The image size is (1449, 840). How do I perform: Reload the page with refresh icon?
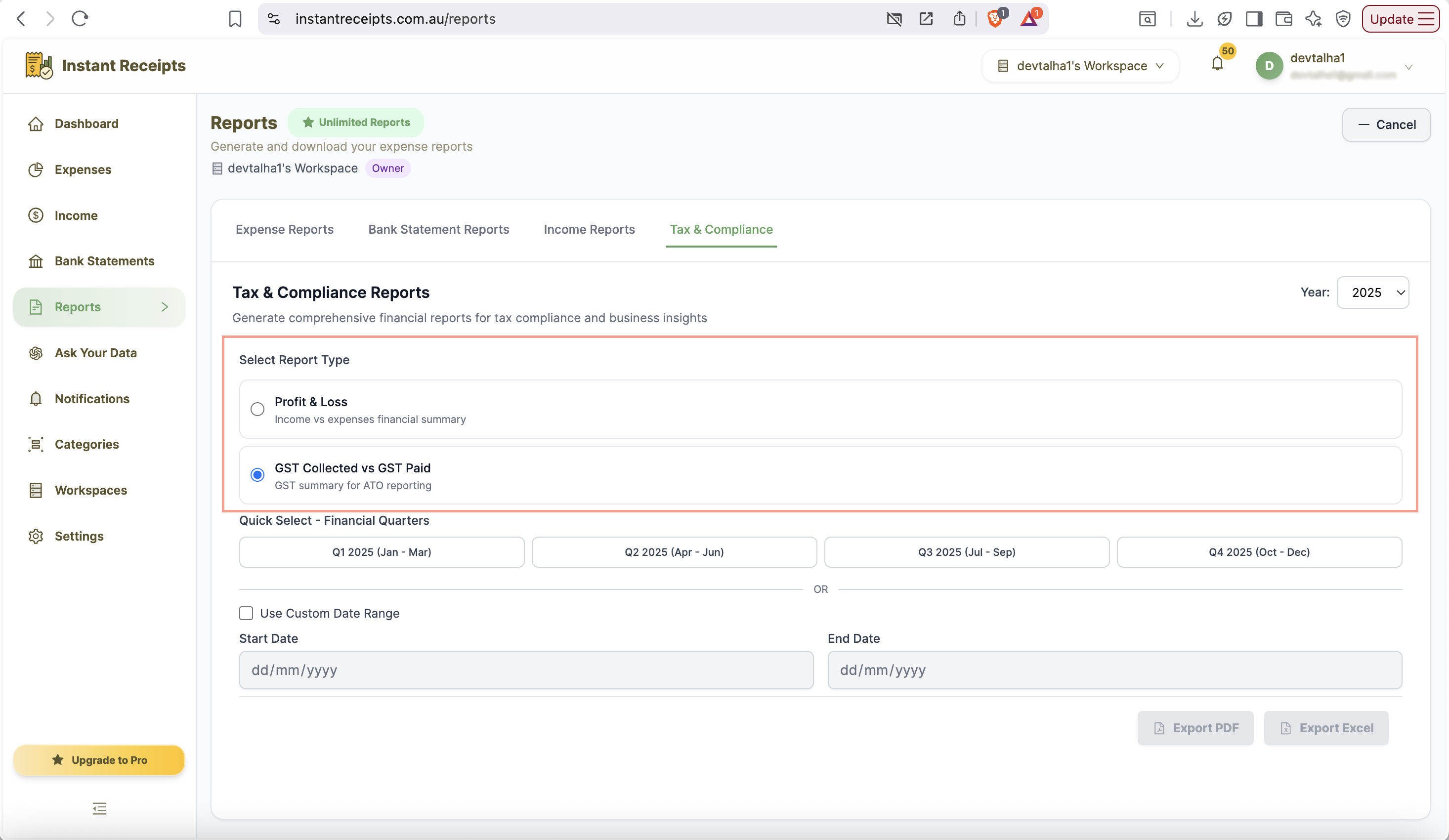(80, 19)
